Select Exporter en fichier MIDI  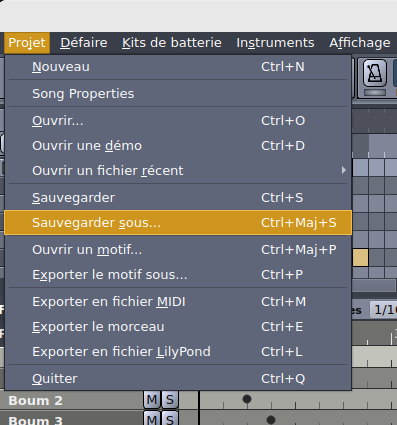point(178,302)
